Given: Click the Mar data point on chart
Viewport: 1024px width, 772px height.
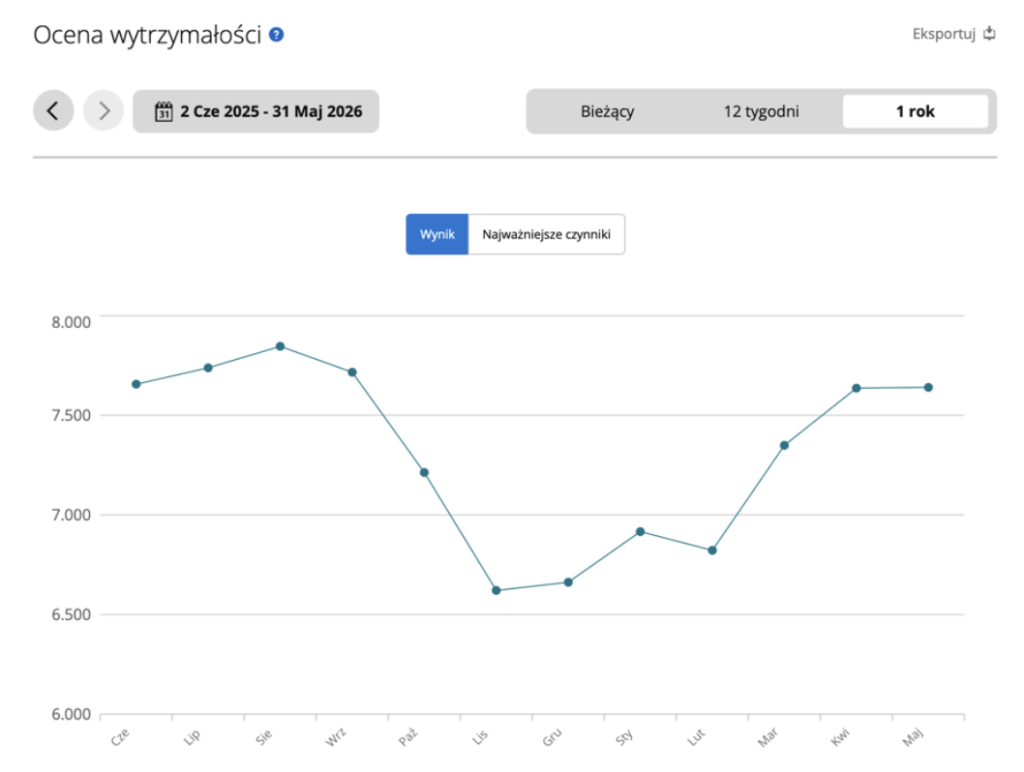Looking at the screenshot, I should click(x=784, y=445).
